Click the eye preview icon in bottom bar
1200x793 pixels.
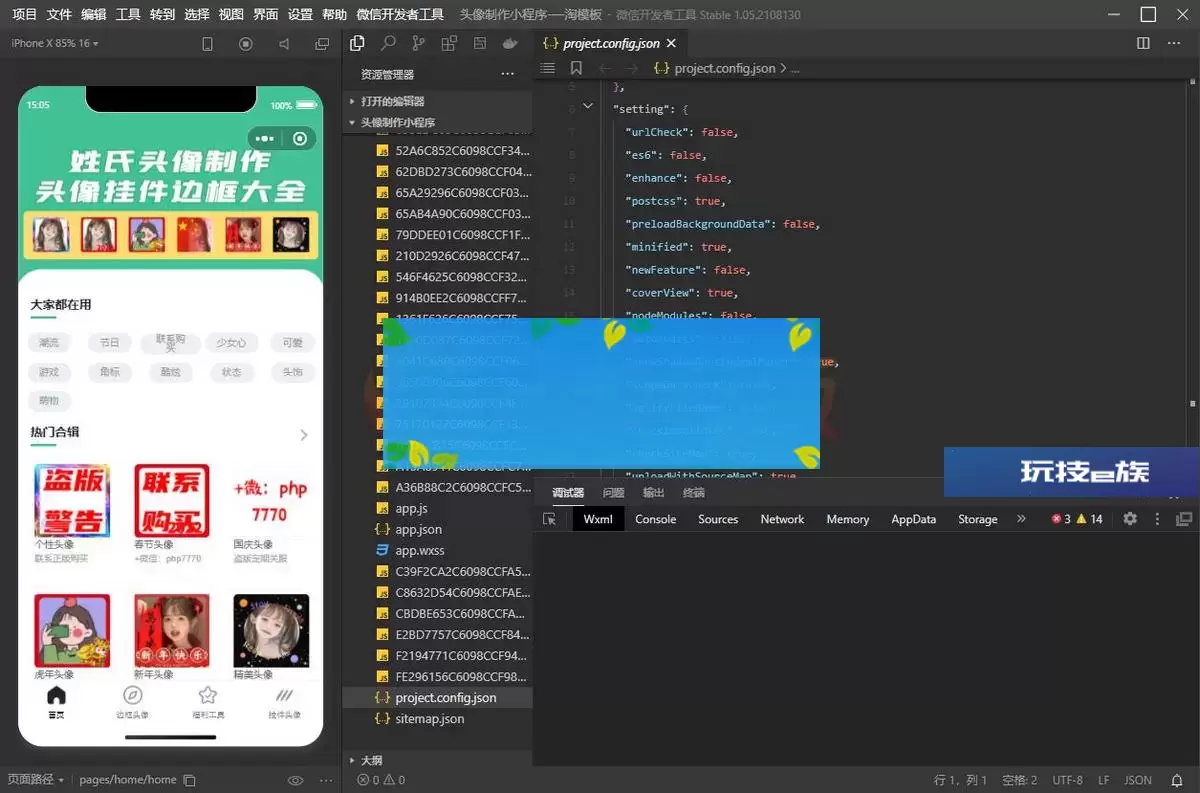pos(295,780)
